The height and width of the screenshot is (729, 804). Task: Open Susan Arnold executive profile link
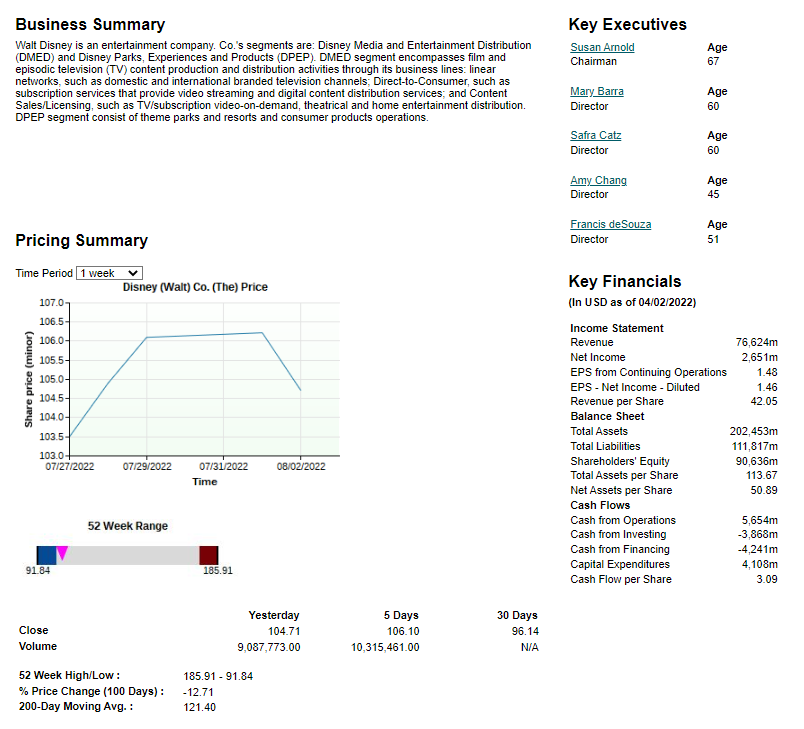602,47
